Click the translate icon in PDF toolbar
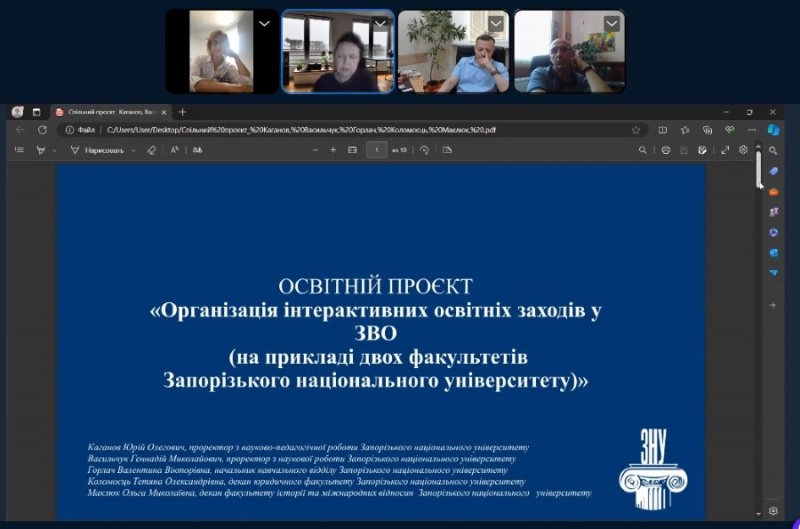Image resolution: width=800 pixels, height=529 pixels. [x=197, y=150]
